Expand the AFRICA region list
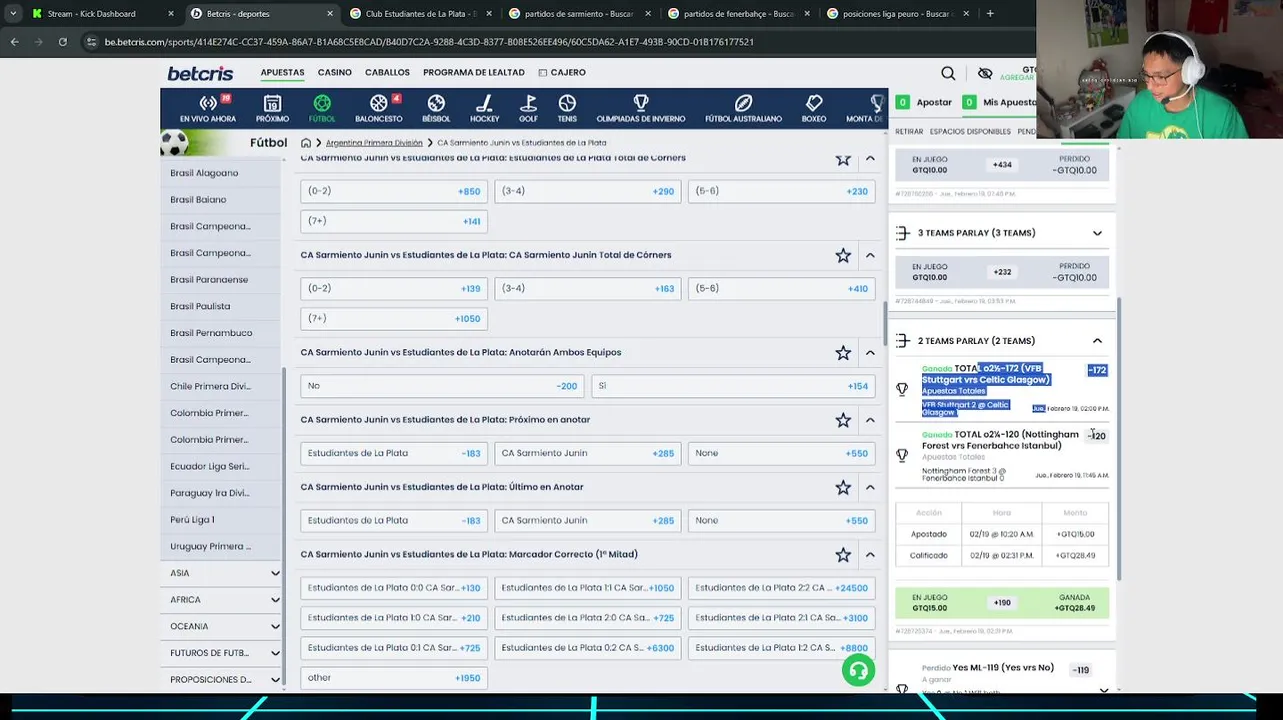 pyautogui.click(x=275, y=600)
